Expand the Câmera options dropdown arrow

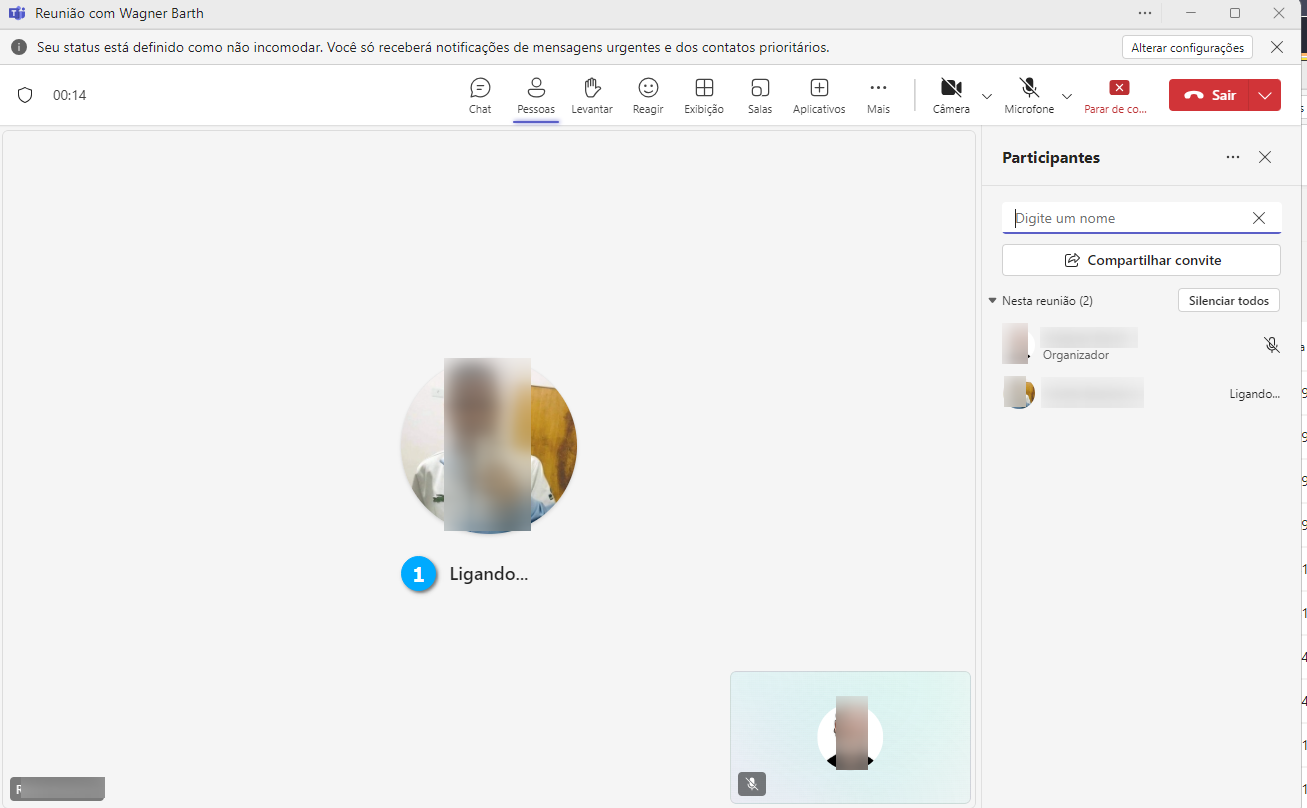(987, 96)
